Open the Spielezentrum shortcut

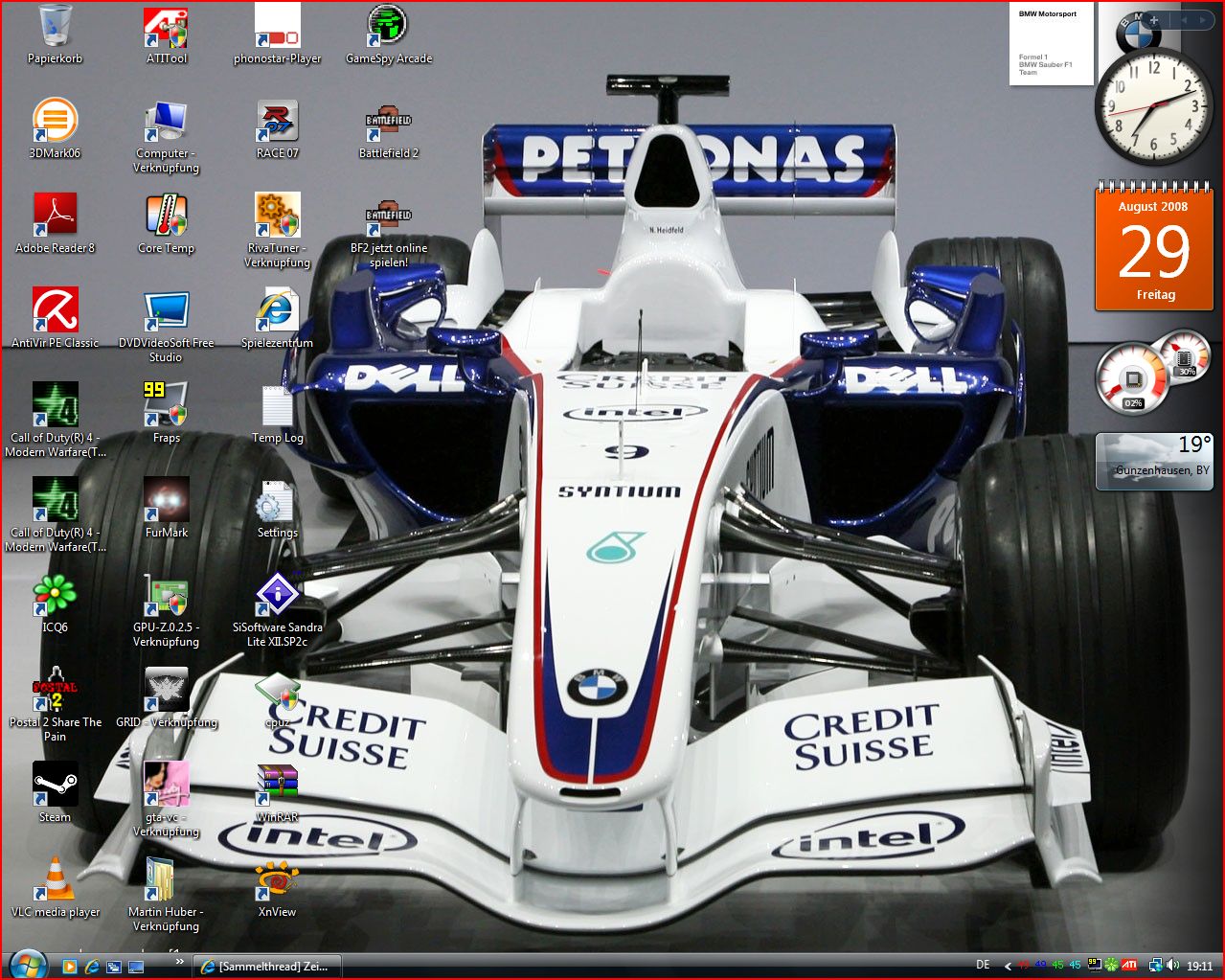tap(278, 319)
